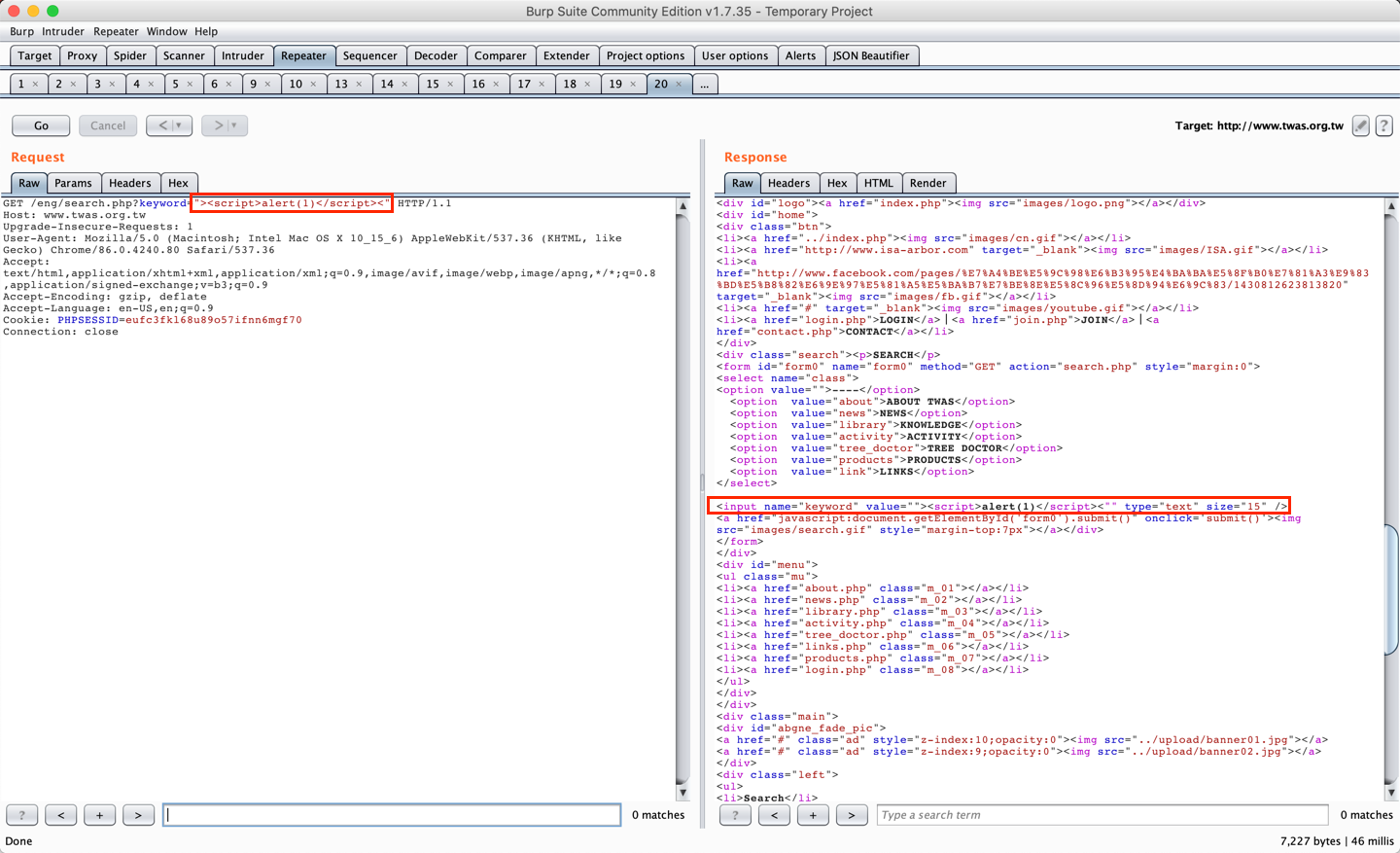Click the Host header line in request
1400x853 pixels.
(x=75, y=215)
